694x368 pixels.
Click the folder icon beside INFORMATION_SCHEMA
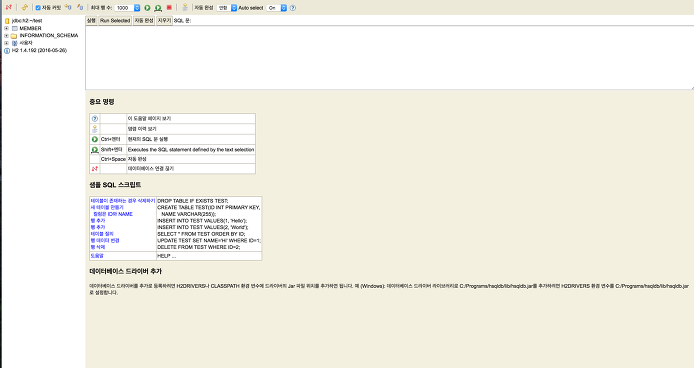[14, 36]
